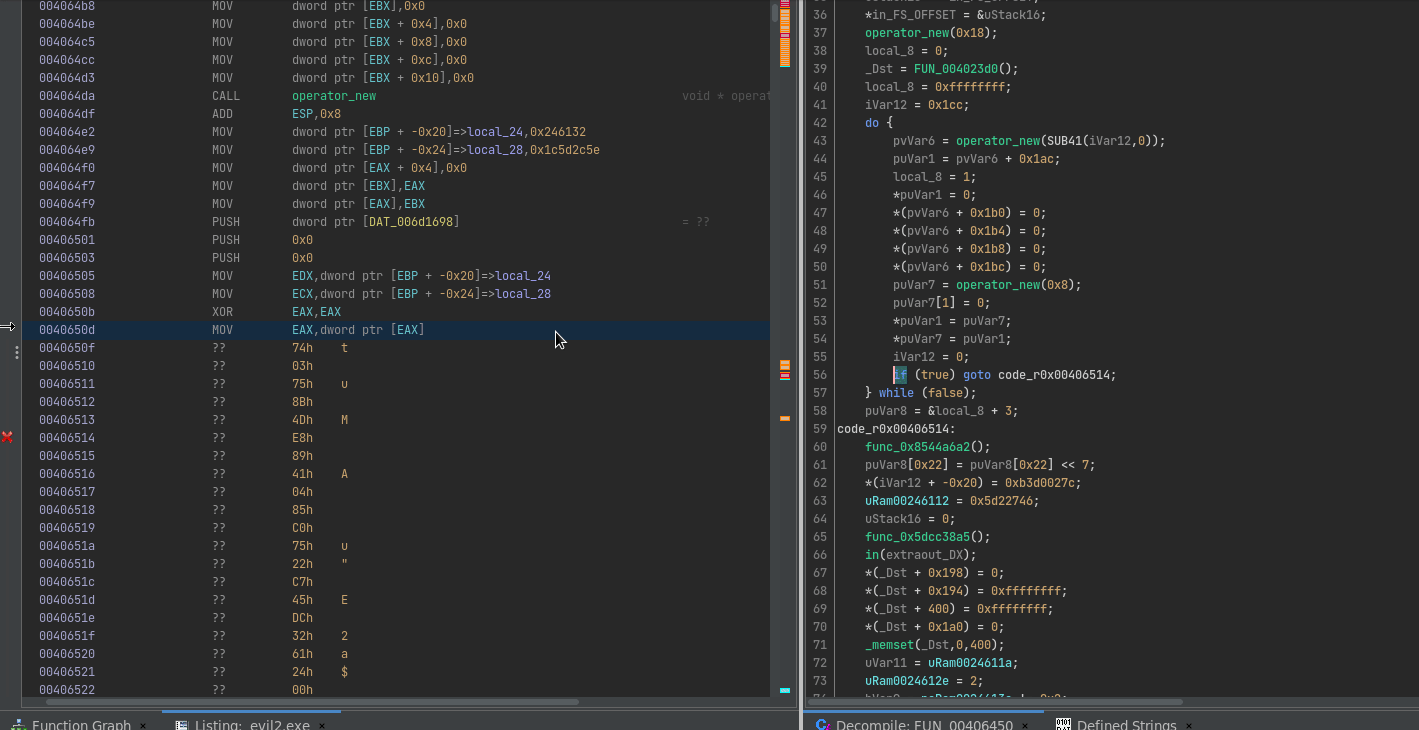The height and width of the screenshot is (730, 1419).
Task: Click the Listing tab's icon
Action: [181, 724]
